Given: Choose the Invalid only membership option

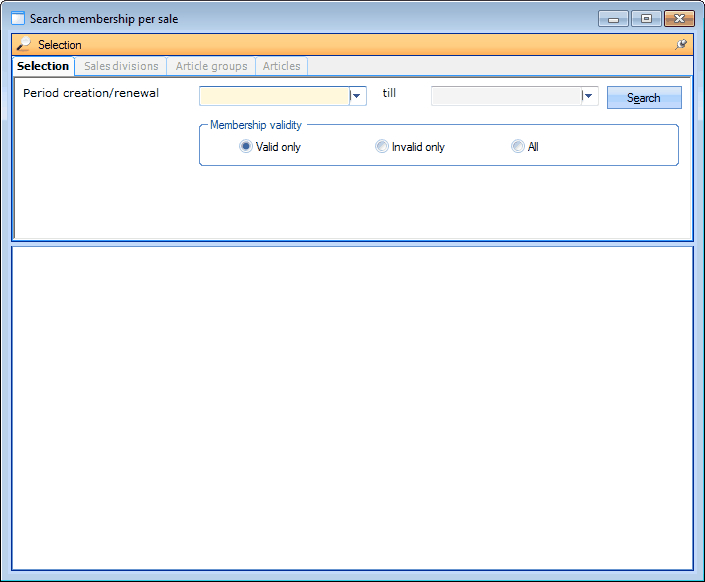Looking at the screenshot, I should pos(382,147).
